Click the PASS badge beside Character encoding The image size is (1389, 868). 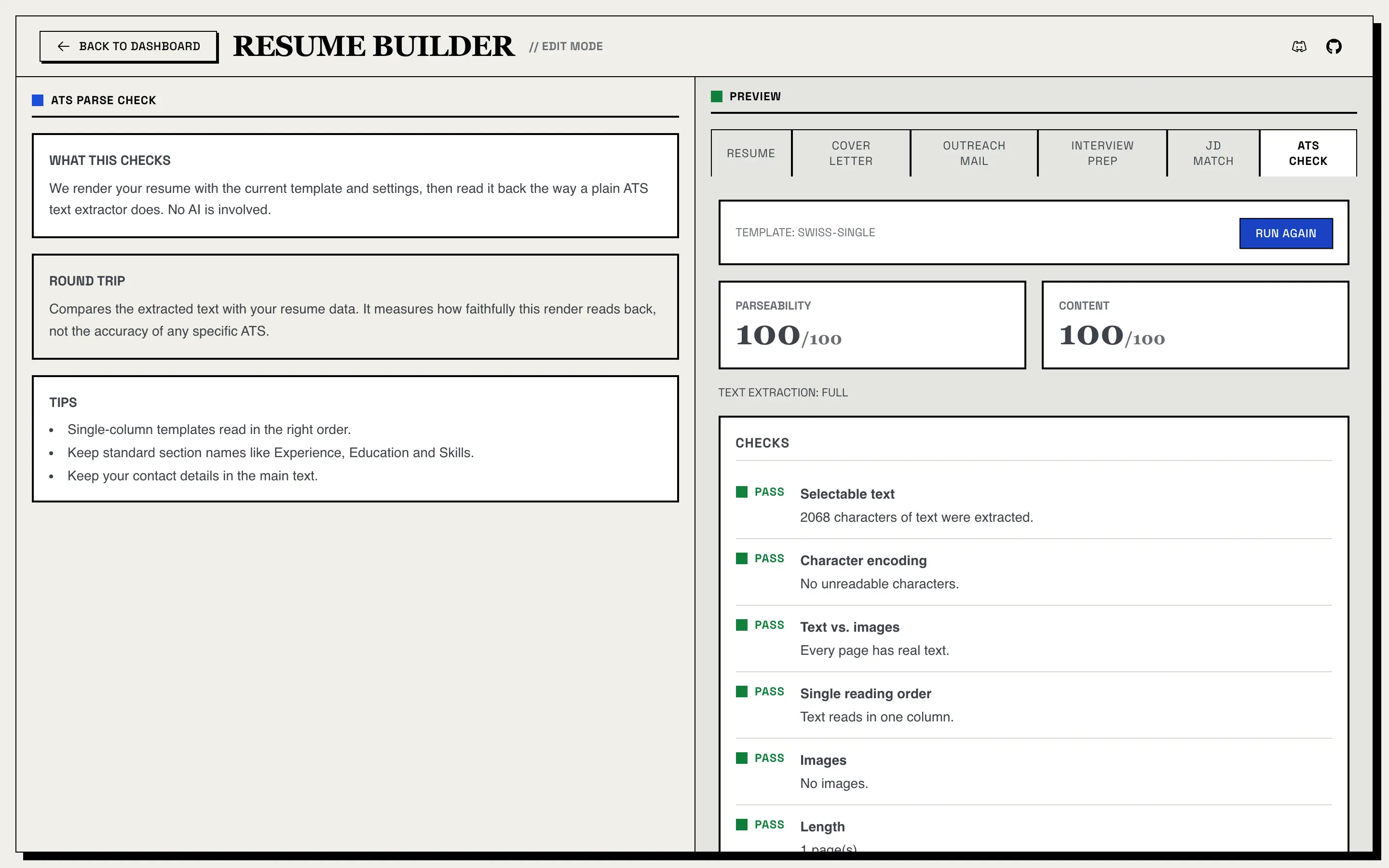tap(760, 558)
